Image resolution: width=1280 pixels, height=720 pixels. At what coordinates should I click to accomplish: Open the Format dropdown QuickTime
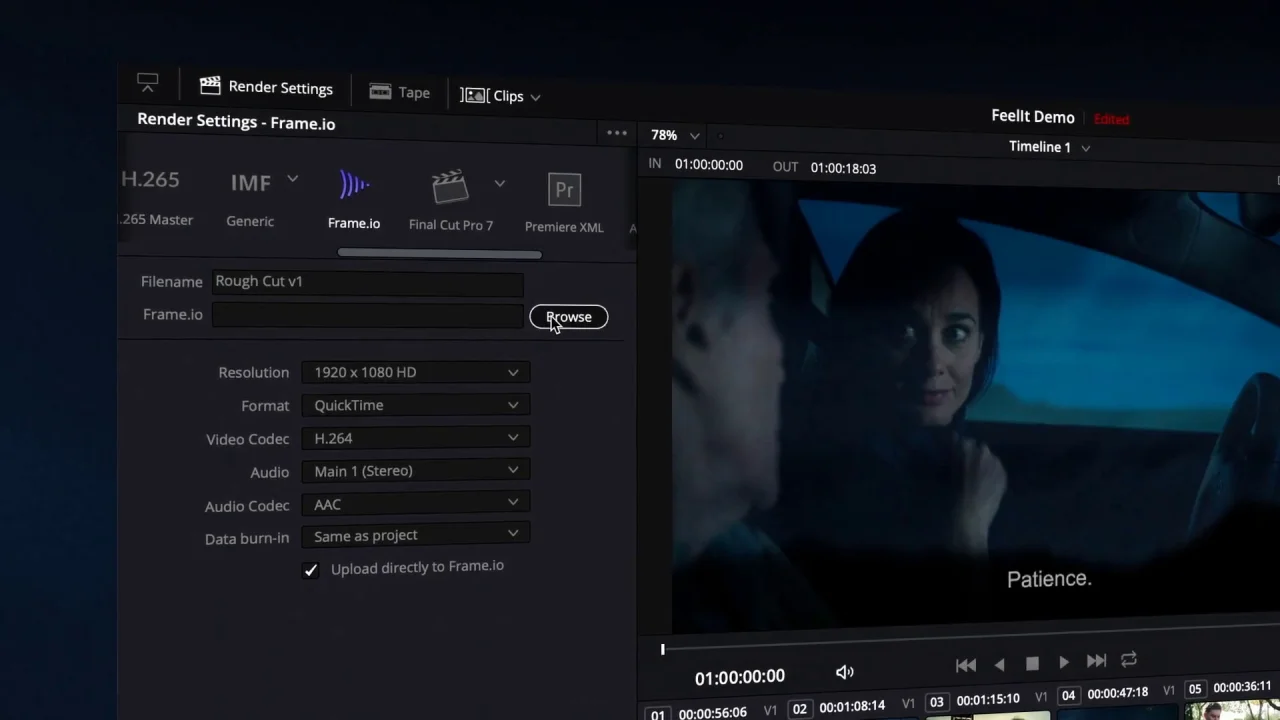(415, 405)
